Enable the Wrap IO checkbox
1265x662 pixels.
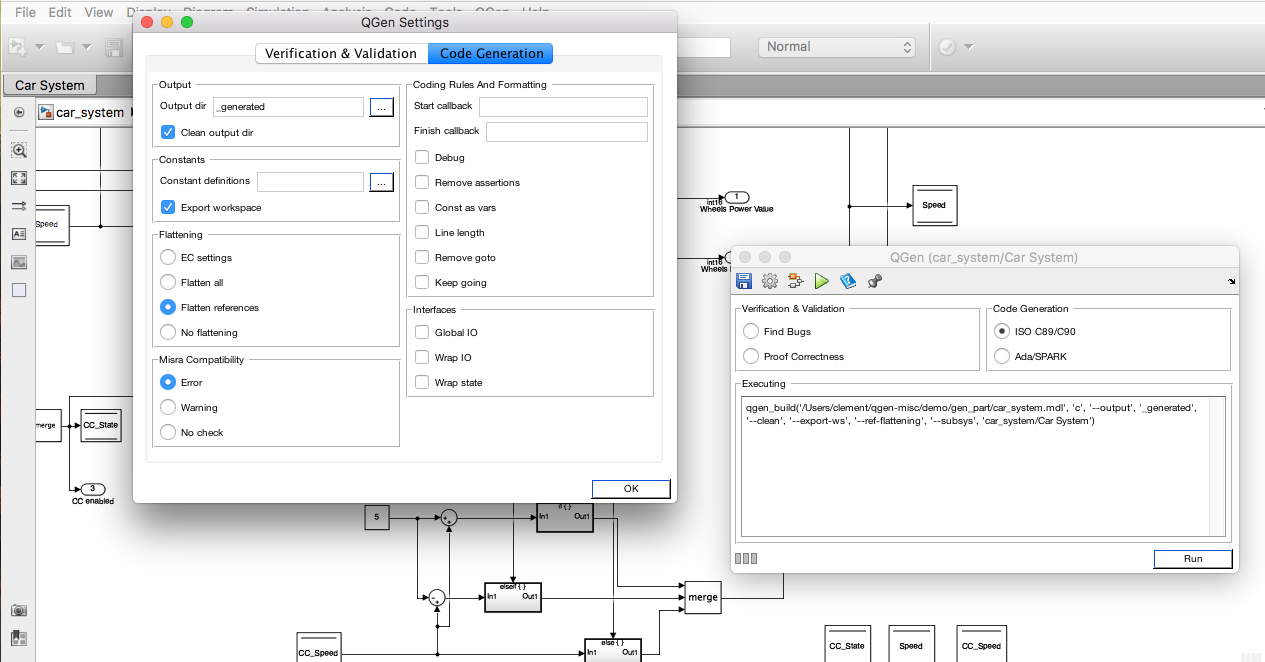(x=422, y=358)
